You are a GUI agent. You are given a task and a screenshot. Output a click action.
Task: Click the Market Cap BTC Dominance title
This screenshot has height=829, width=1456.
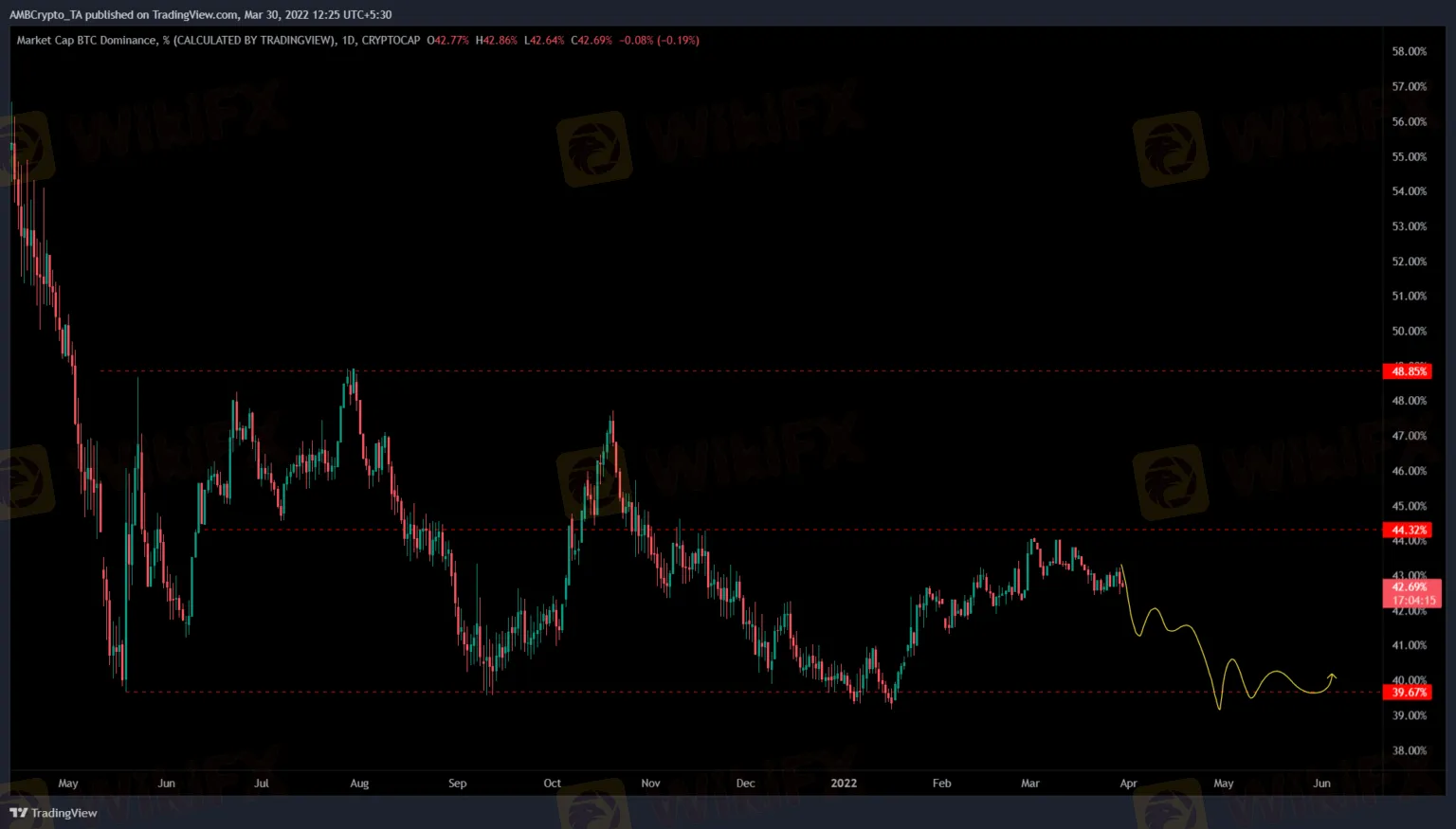[x=86, y=41]
